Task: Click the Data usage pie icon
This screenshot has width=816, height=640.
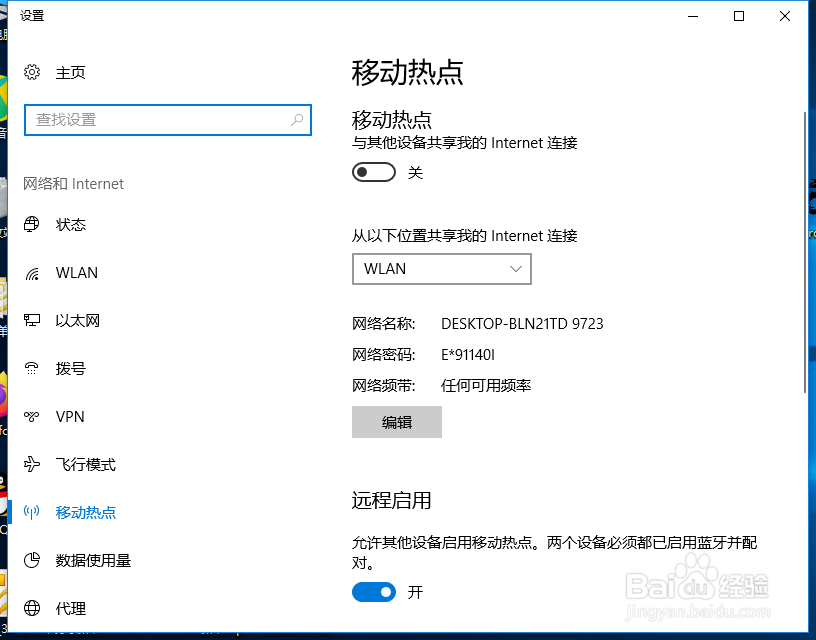Action: pyautogui.click(x=32, y=560)
